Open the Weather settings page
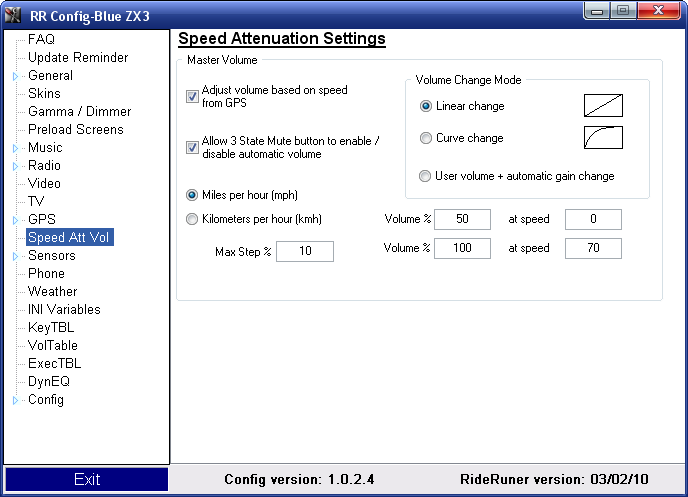688x497 pixels. tap(52, 291)
